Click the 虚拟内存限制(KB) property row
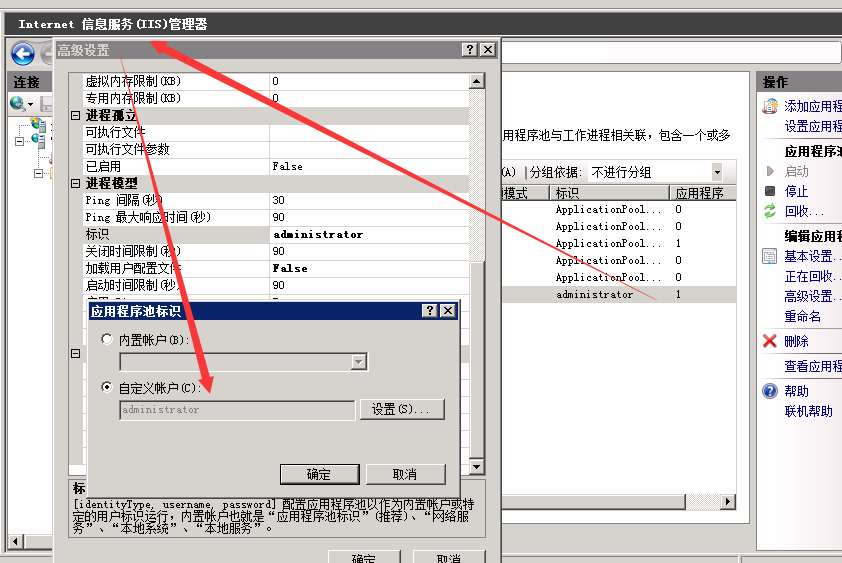The image size is (842, 563). pyautogui.click(x=276, y=81)
